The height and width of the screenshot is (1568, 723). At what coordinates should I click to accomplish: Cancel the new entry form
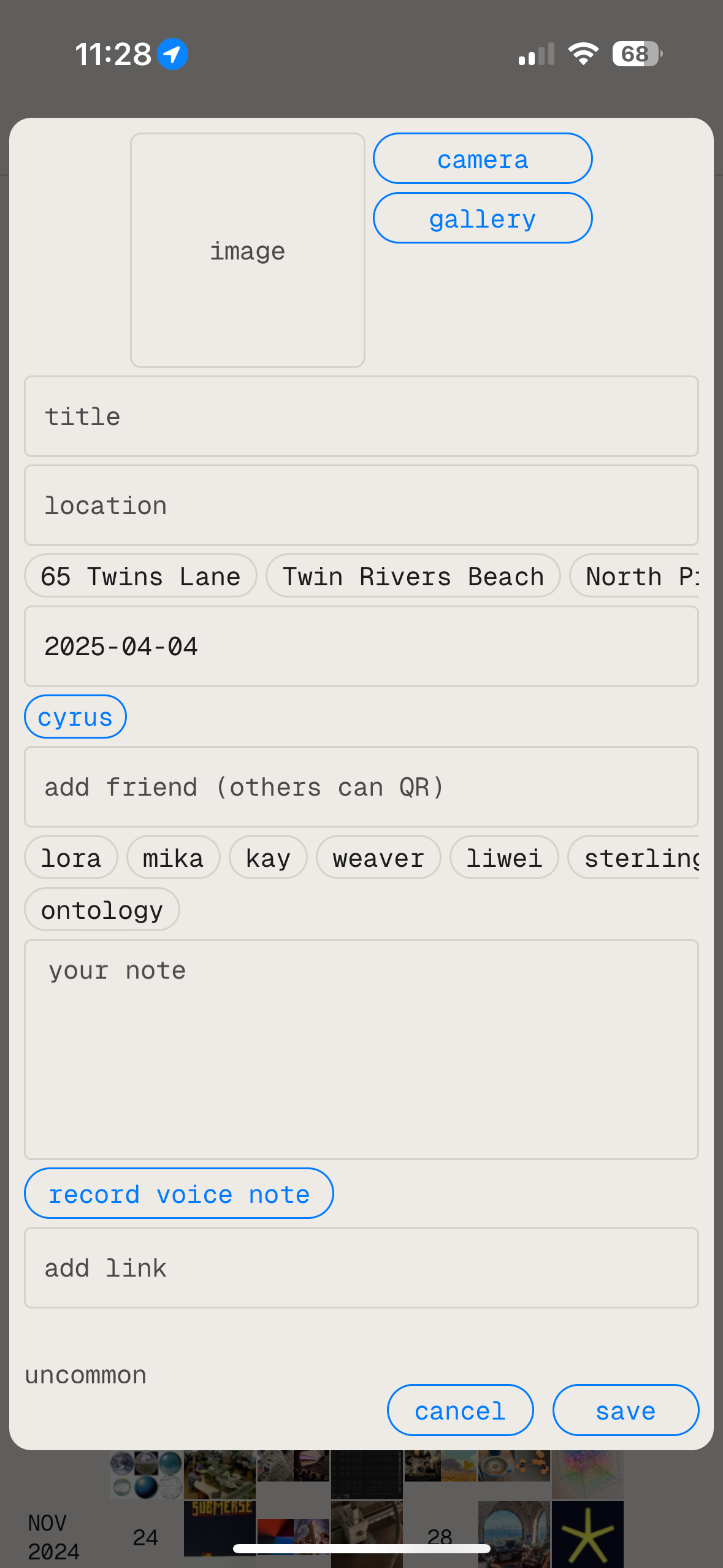pyautogui.click(x=461, y=1410)
